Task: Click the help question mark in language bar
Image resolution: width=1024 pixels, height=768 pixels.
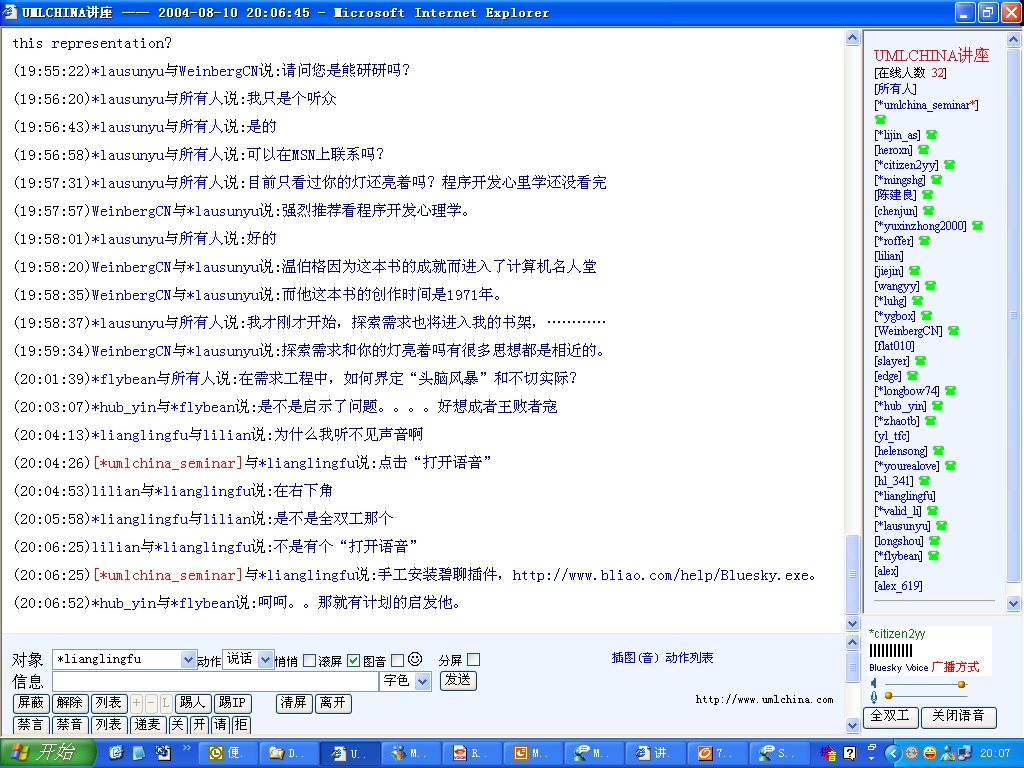Action: 850,753
